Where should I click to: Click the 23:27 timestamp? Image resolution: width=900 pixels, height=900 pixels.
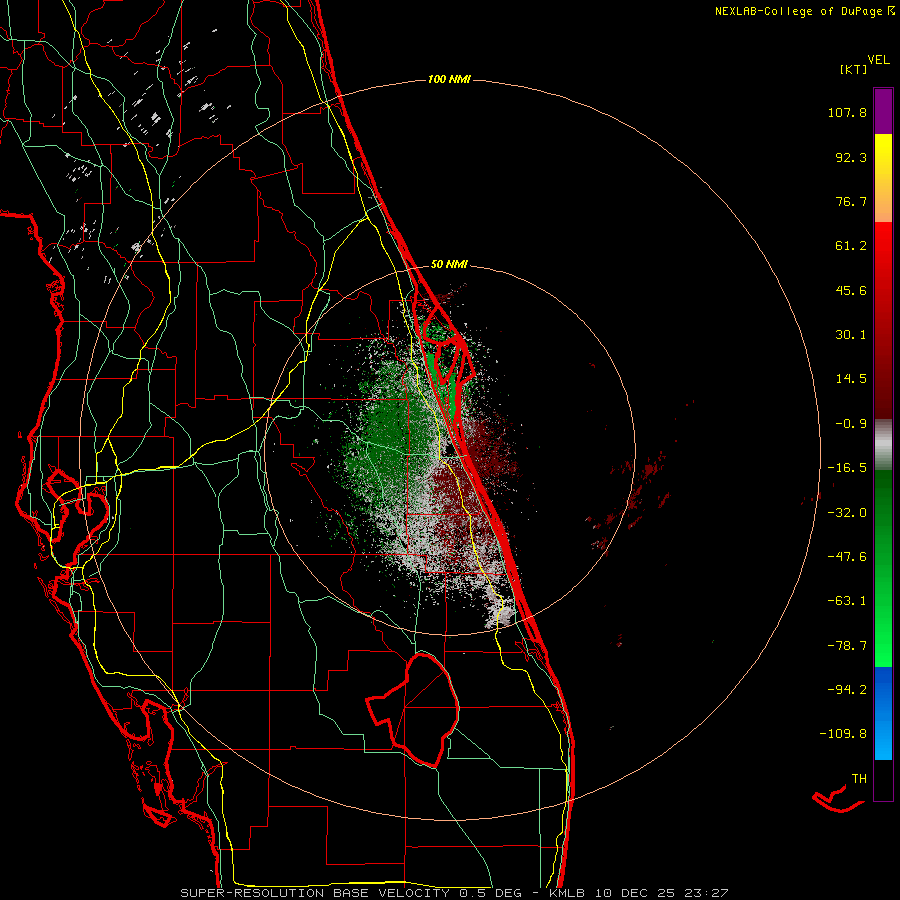pos(707,893)
